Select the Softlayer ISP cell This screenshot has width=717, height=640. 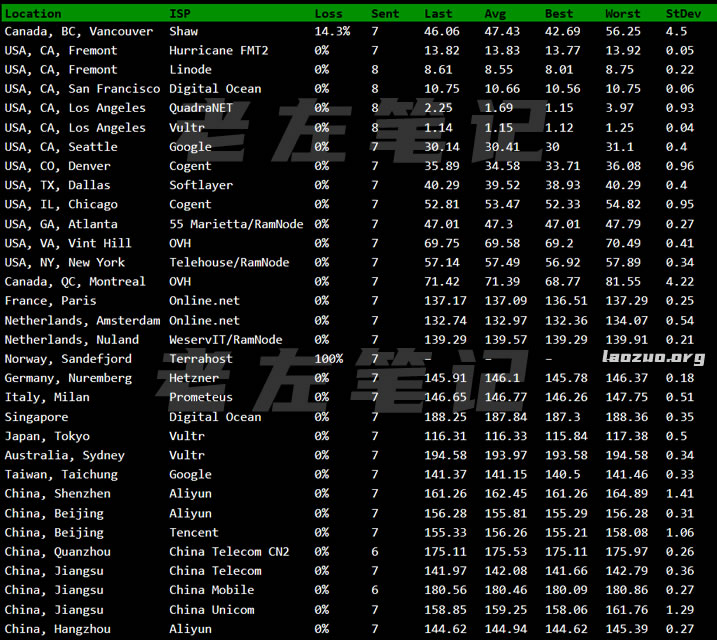pyautogui.click(x=201, y=185)
